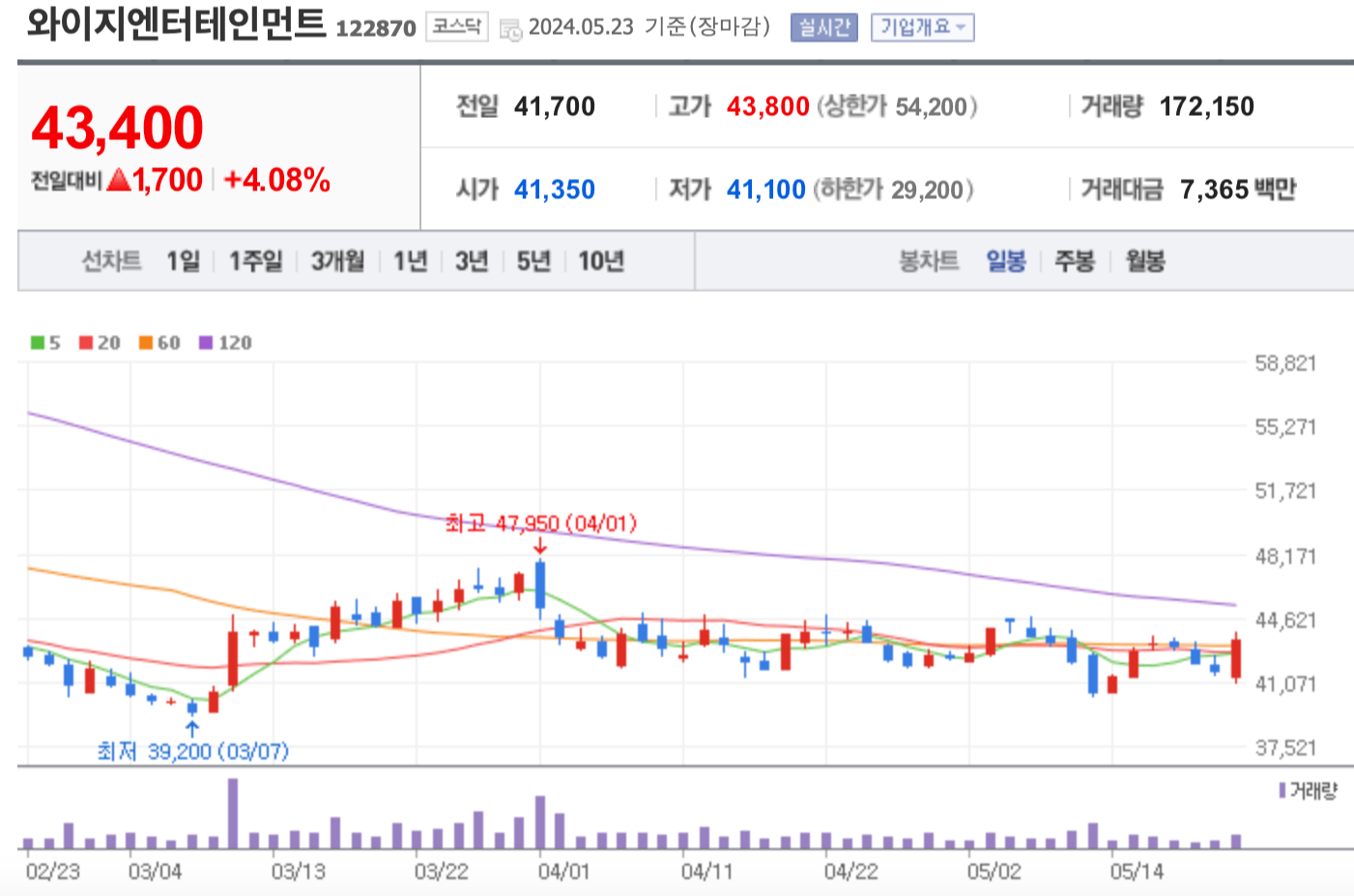Click the stock code 122870
Viewport: 1354px width, 896px height.
[x=376, y=29]
